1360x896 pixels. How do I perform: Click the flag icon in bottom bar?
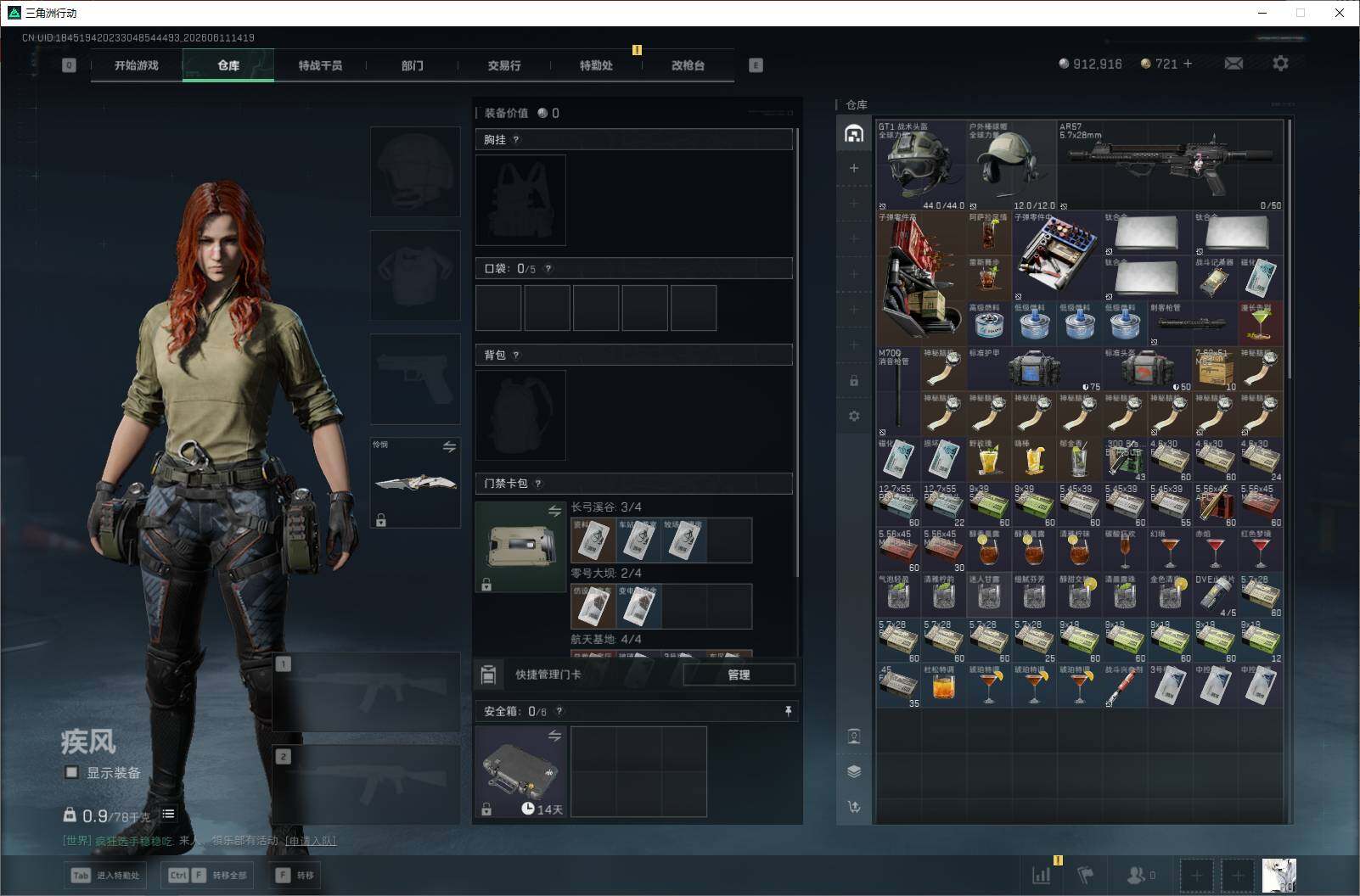click(1085, 875)
